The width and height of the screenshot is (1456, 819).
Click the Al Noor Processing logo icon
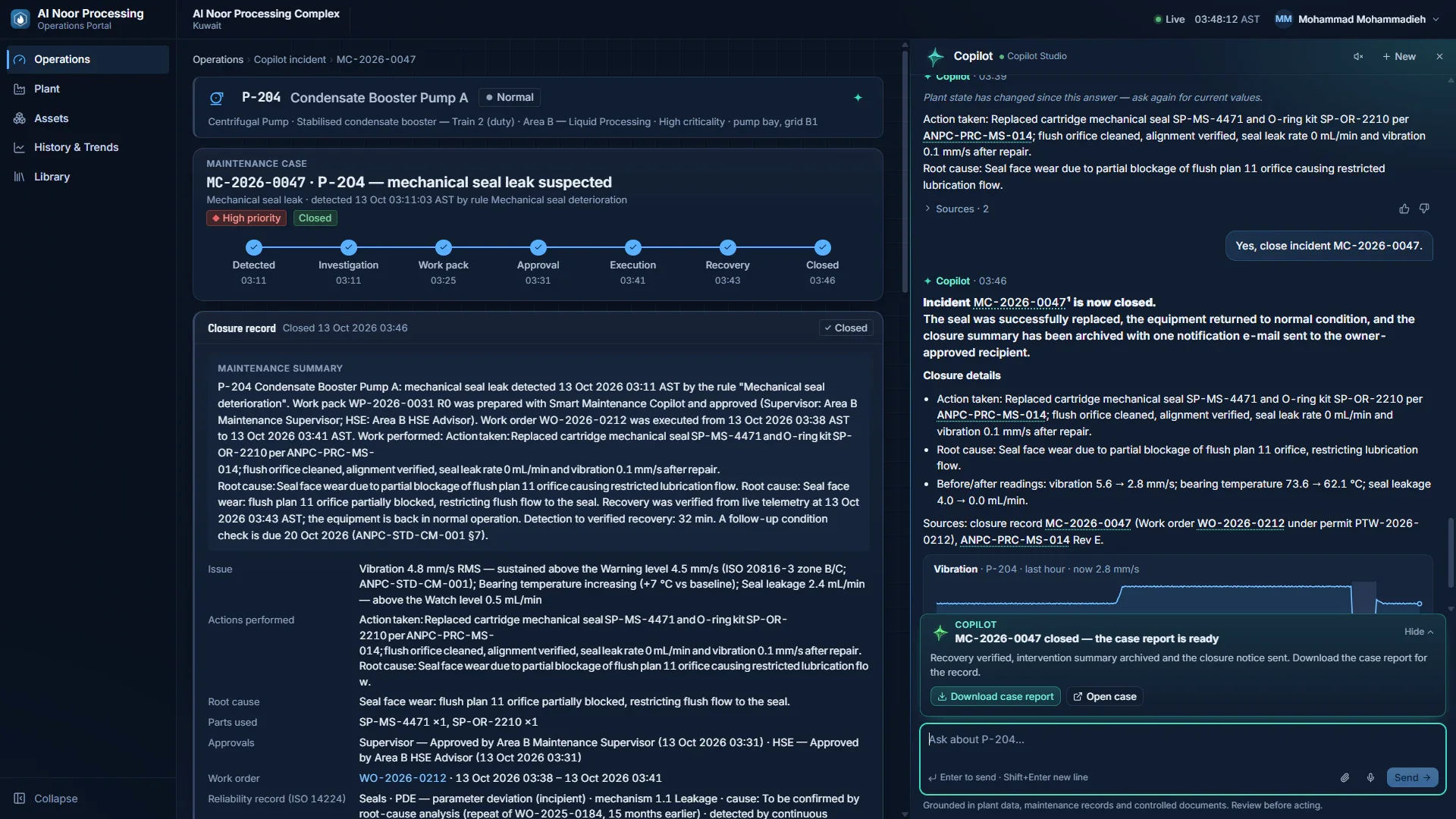pos(20,19)
